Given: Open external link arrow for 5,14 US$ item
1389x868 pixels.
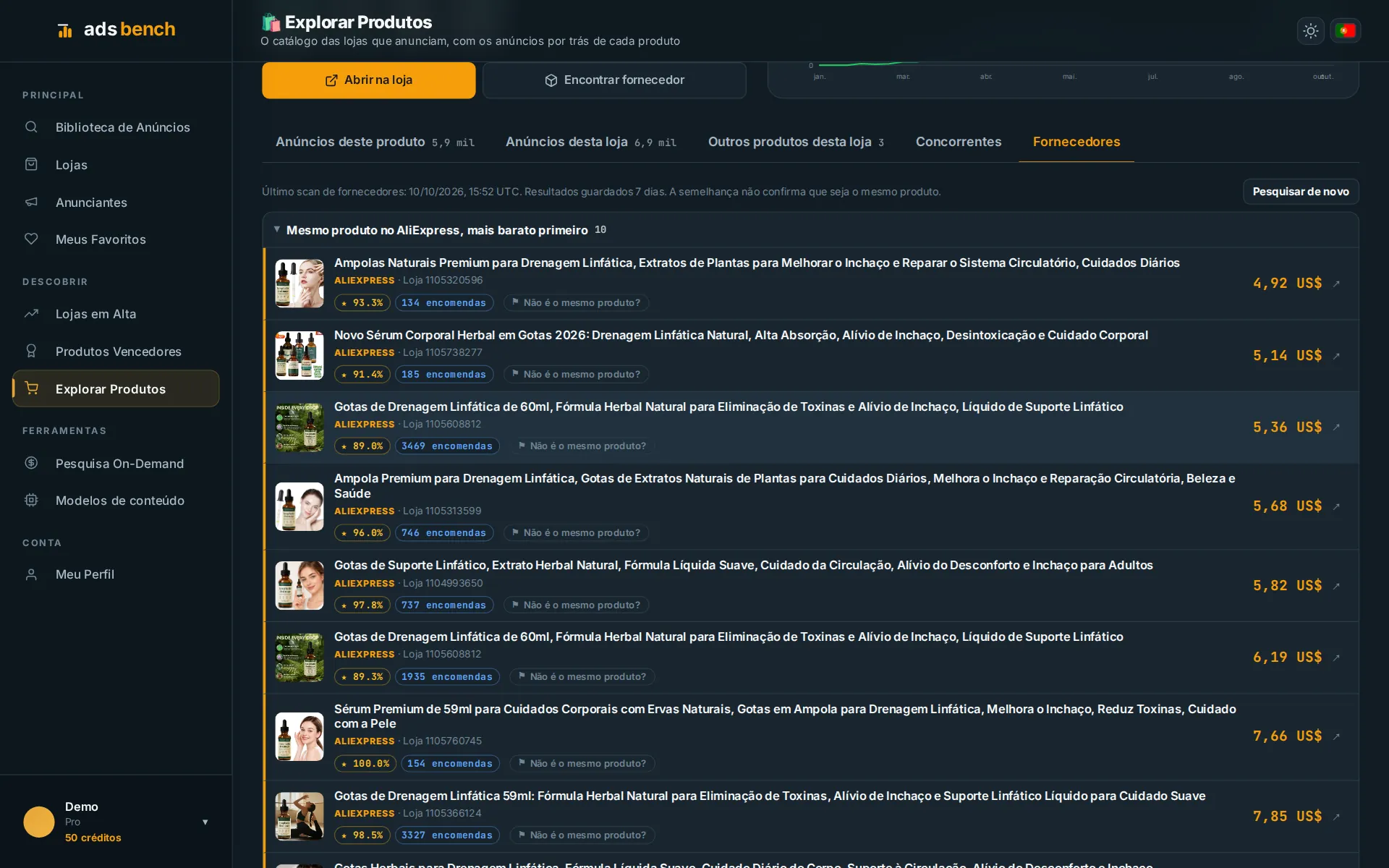Looking at the screenshot, I should (1336, 356).
